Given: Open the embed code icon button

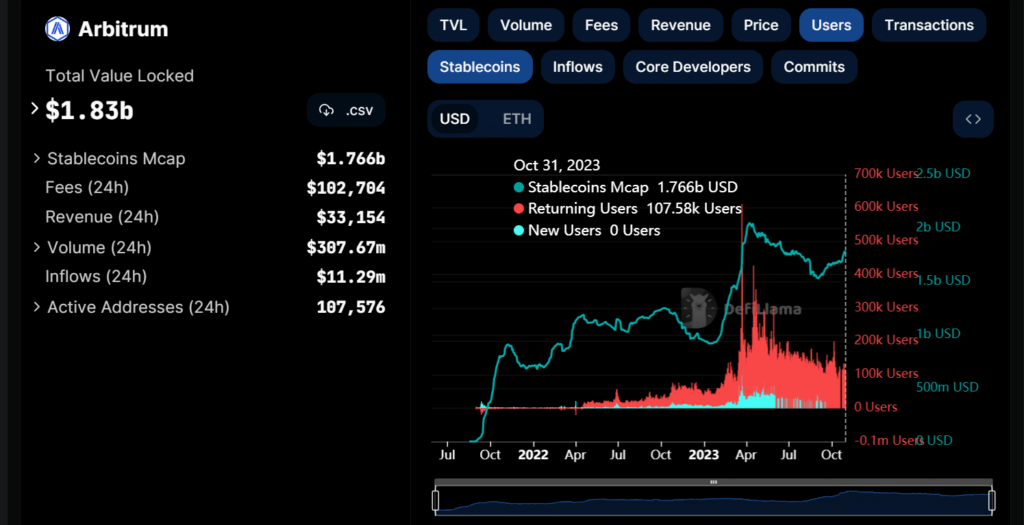Looking at the screenshot, I should pos(973,119).
